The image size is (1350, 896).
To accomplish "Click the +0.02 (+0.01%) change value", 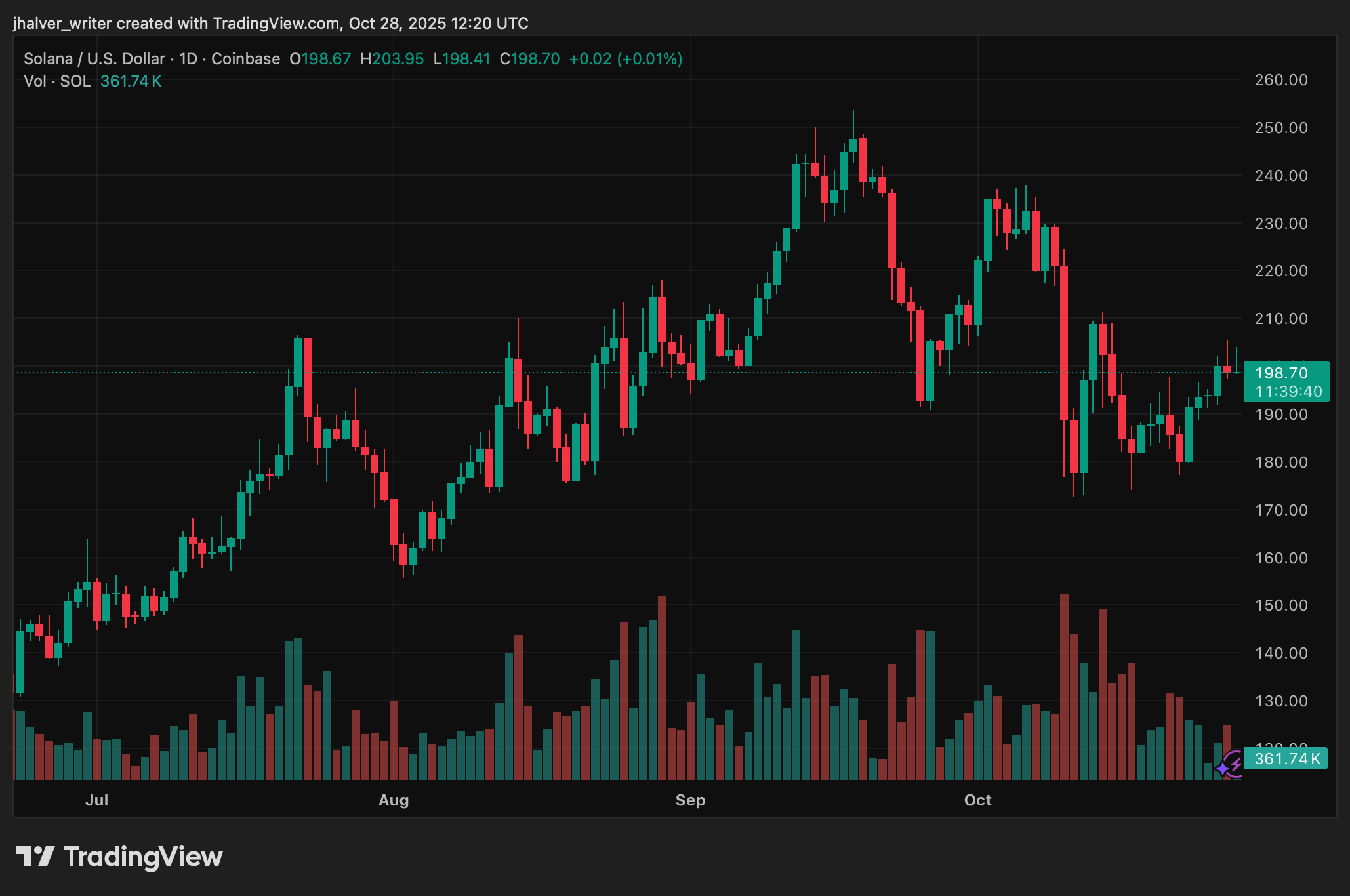I will point(625,59).
